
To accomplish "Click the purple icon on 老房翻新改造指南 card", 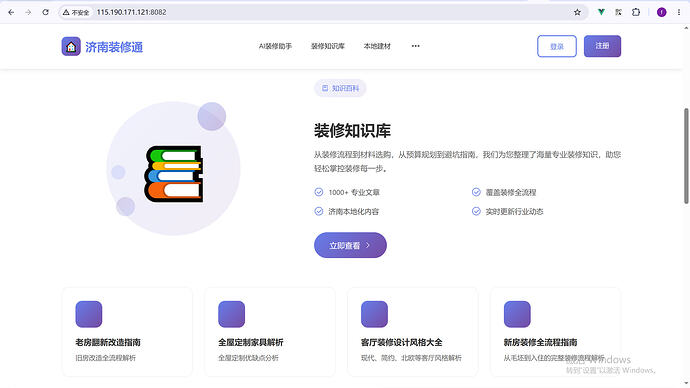I will click(88, 314).
